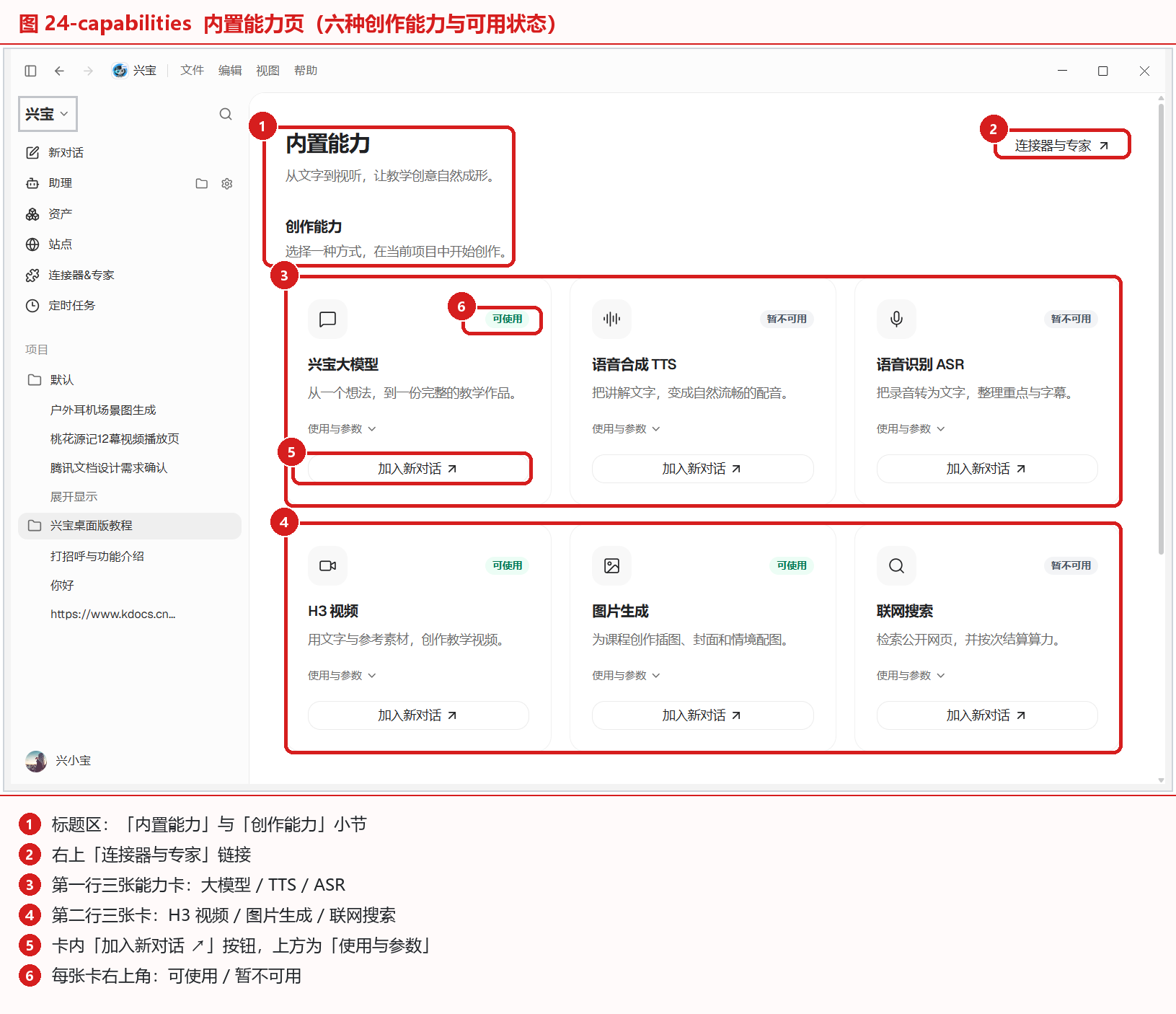Click the vertical scrollbar on the right
This screenshot has height=1014, width=1176.
point(1161,330)
